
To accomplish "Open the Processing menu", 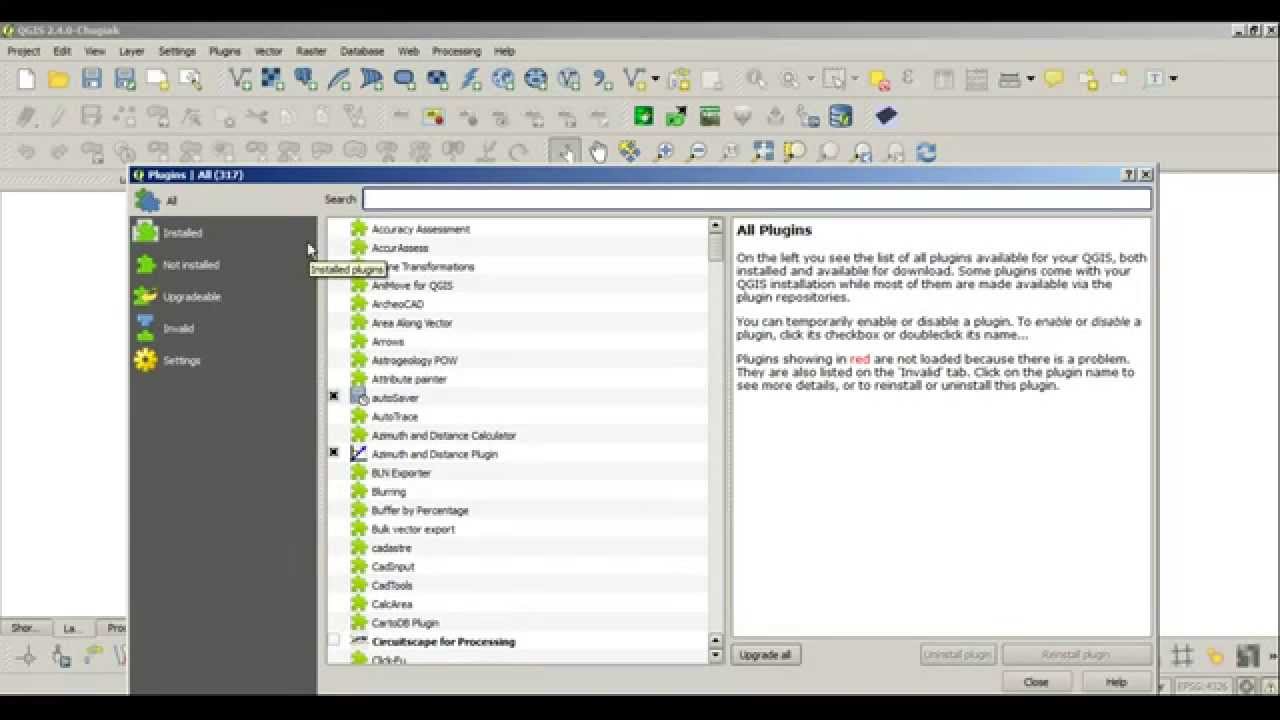I will 456,51.
